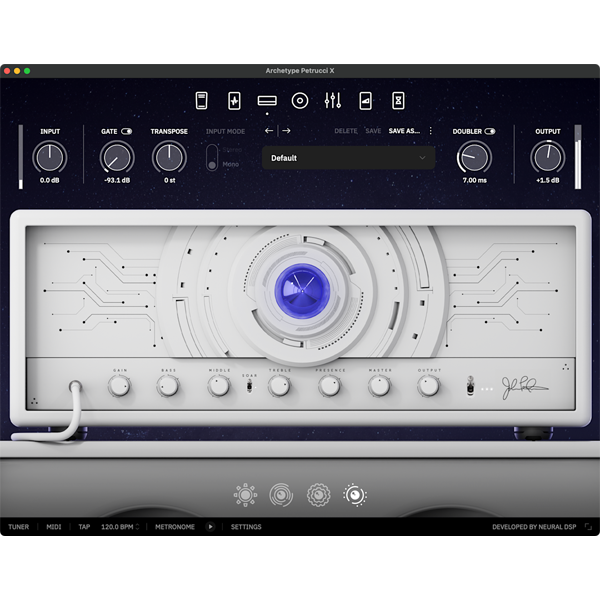Viewport: 600px width, 600px height.
Task: Toggle the Doubler switch
Action: pyautogui.click(x=489, y=131)
